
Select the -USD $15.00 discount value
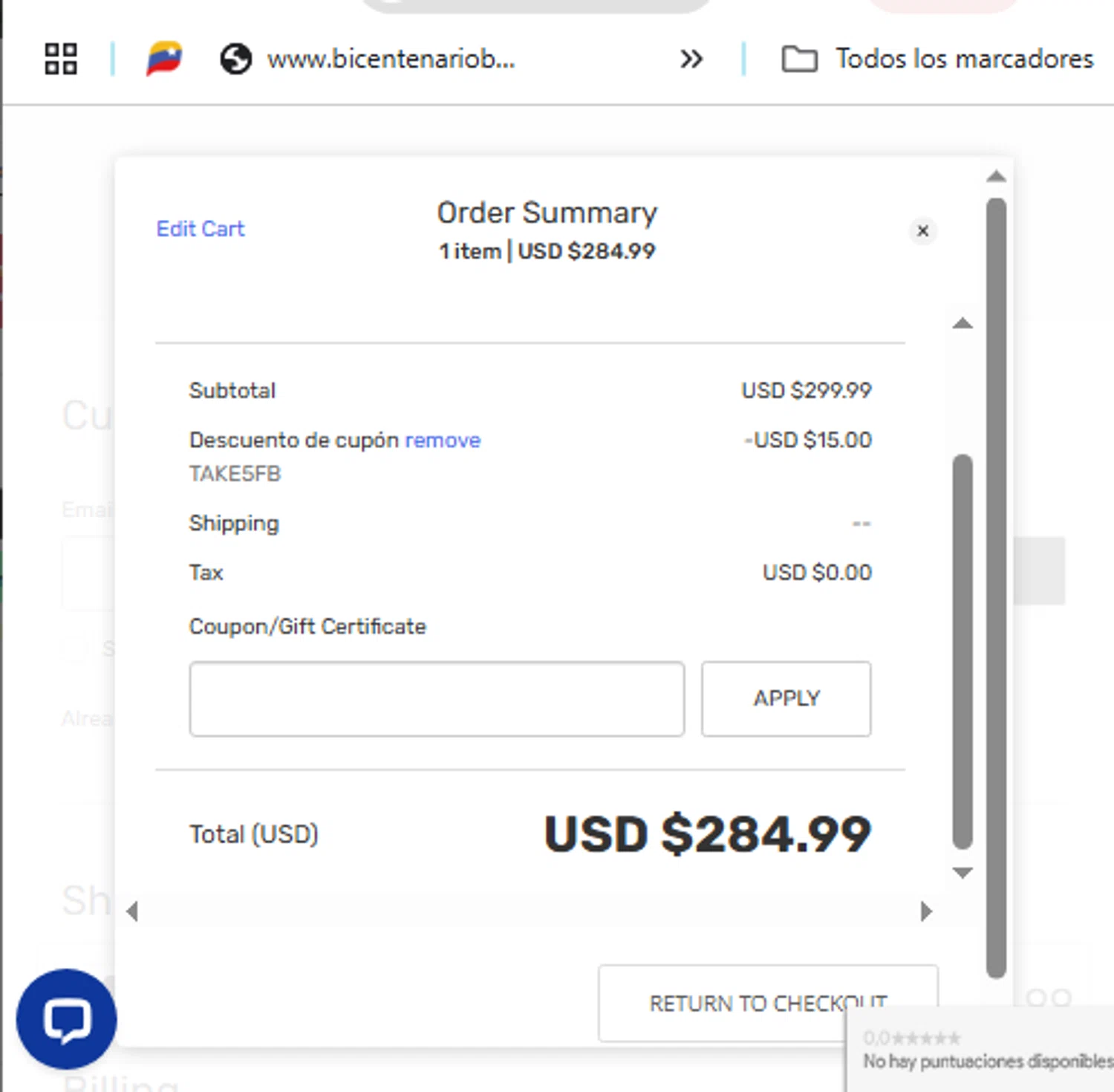(808, 440)
